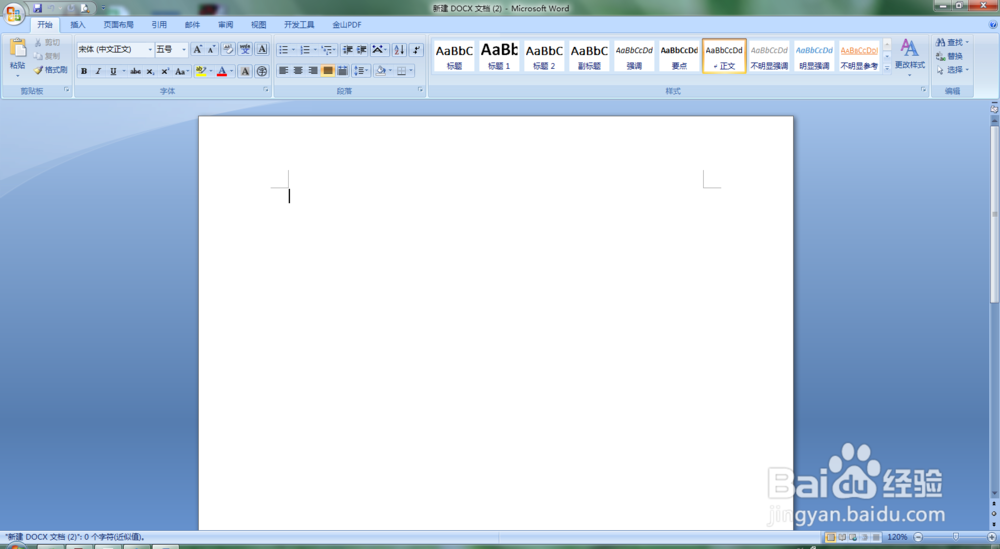The height and width of the screenshot is (549, 1000).
Task: Apply Heading 1 (标题 1) style
Action: 499,55
